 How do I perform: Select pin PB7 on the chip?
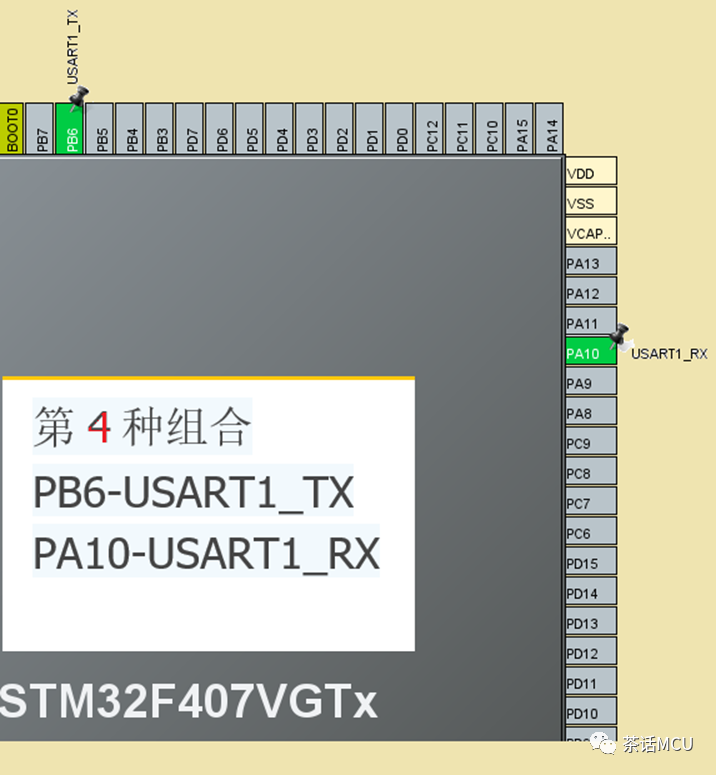39,129
